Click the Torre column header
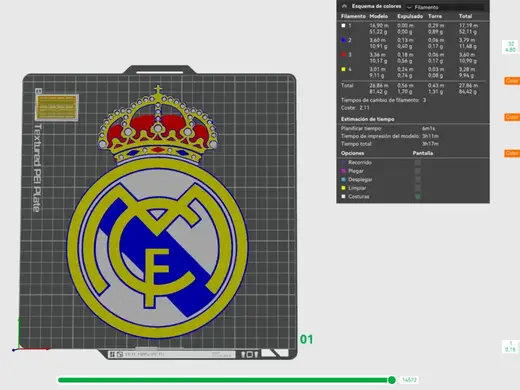 point(435,16)
